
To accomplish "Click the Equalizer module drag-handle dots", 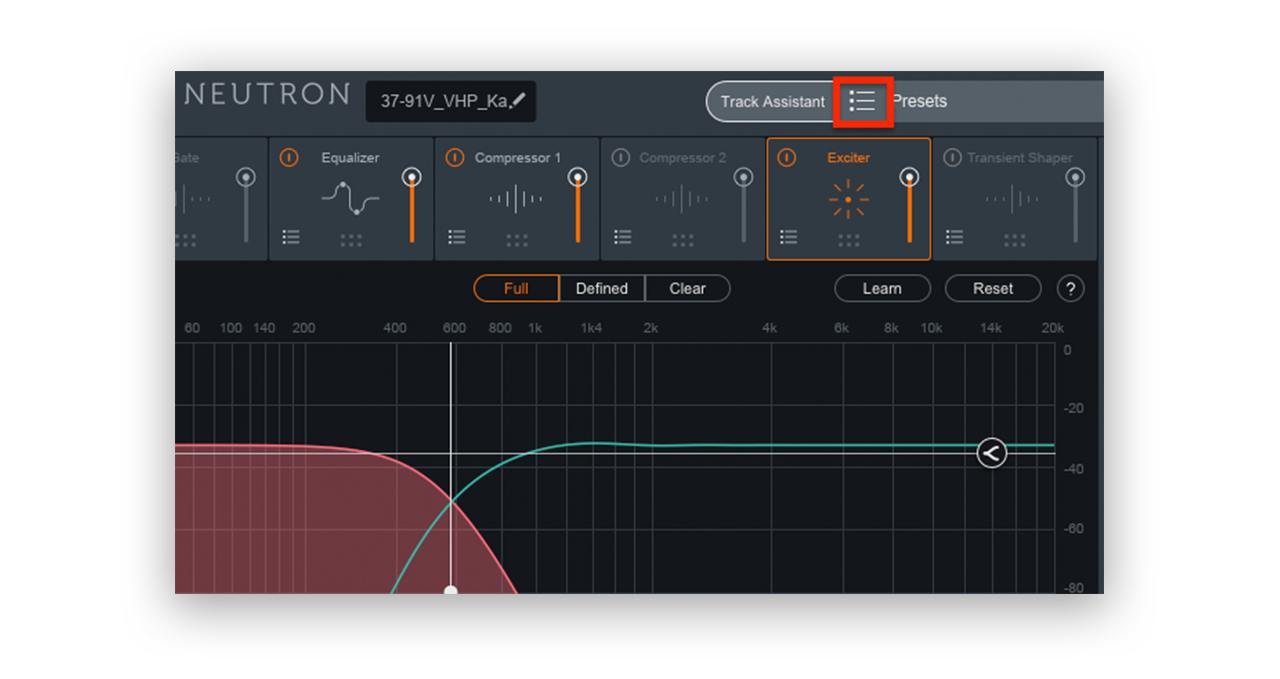I will click(351, 240).
